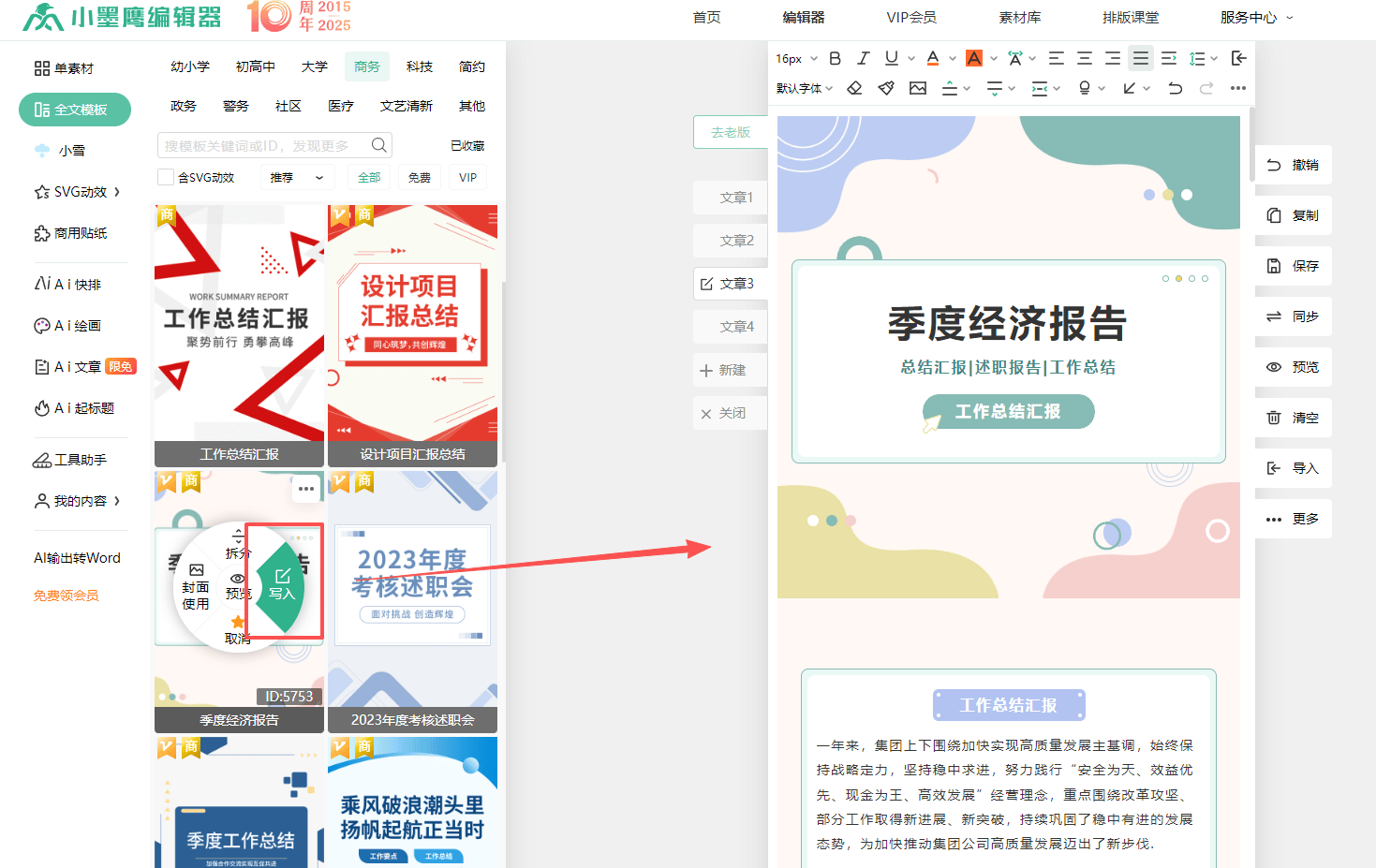This screenshot has height=868, width=1376.
Task: Select the format painter brush icon
Action: 886,88
